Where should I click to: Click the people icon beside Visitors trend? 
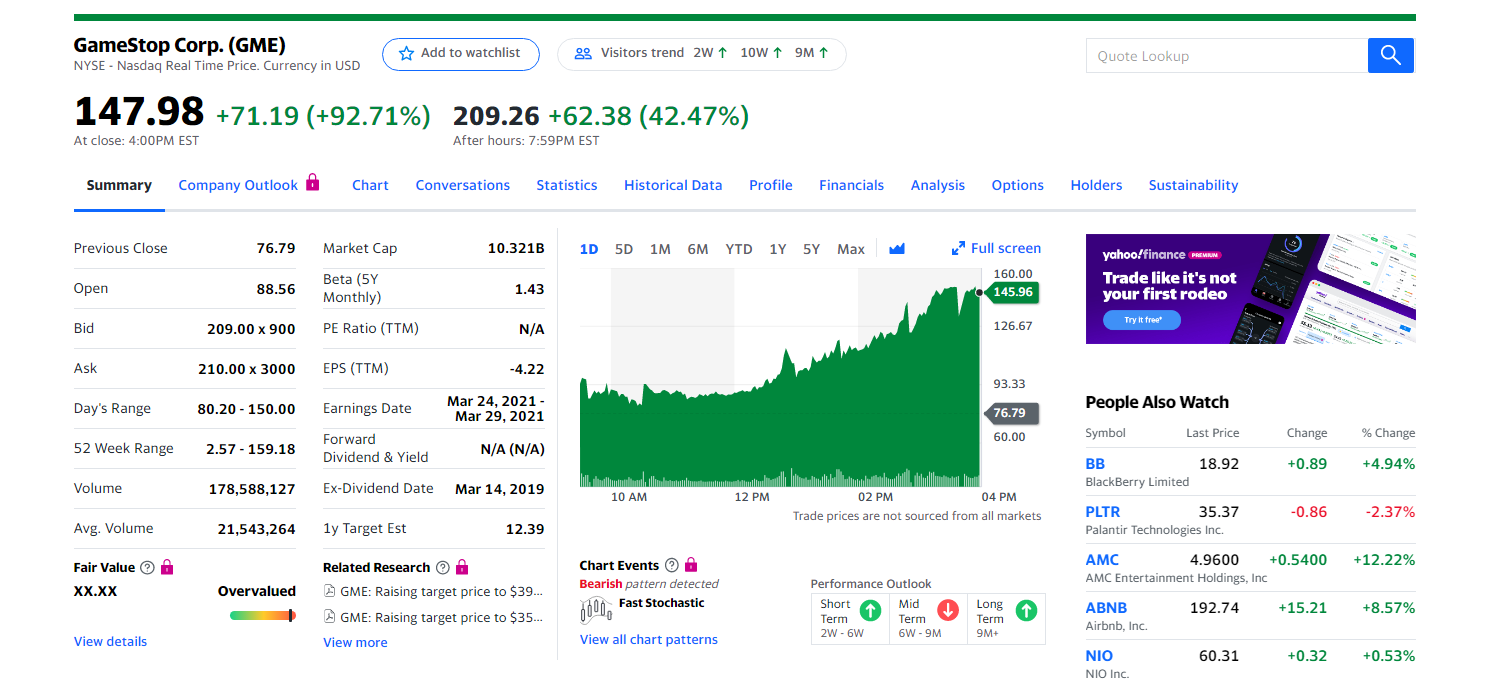[x=583, y=54]
